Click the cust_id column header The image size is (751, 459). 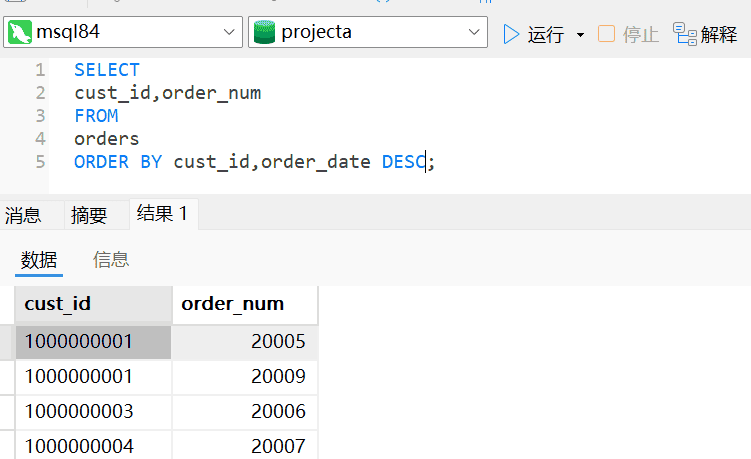tap(93, 304)
